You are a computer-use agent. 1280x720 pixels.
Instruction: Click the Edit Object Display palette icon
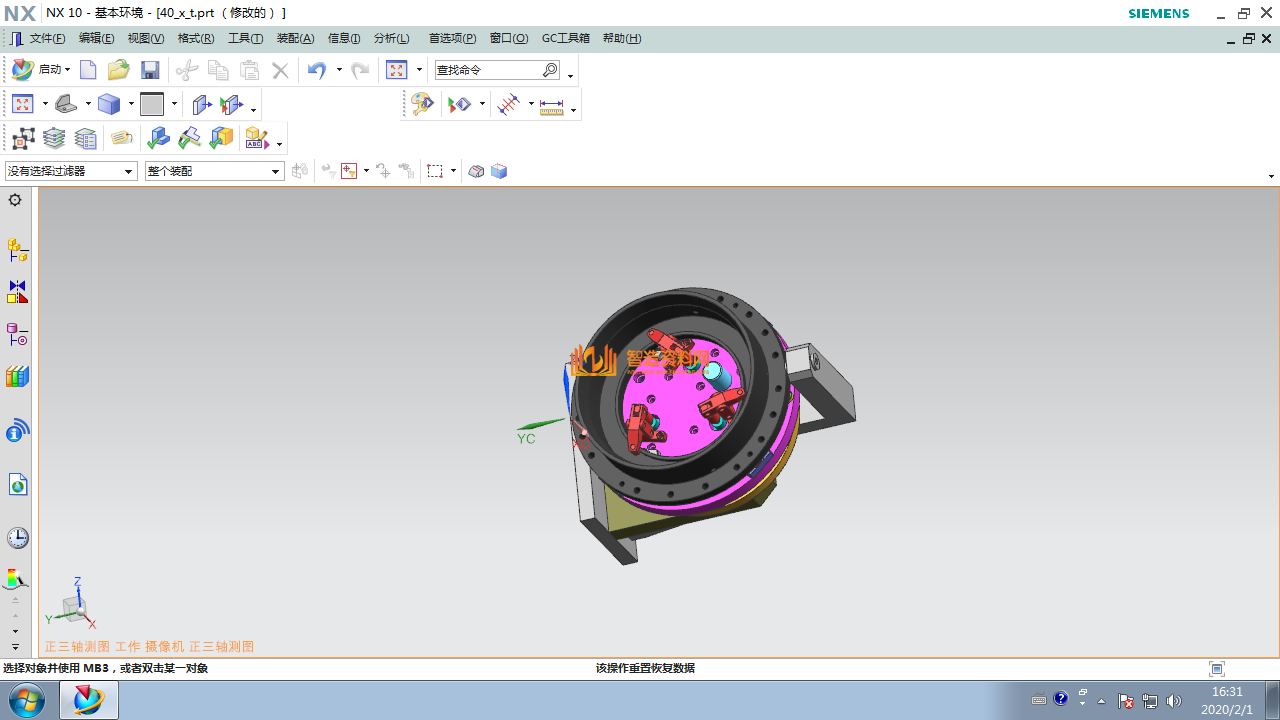click(x=422, y=105)
